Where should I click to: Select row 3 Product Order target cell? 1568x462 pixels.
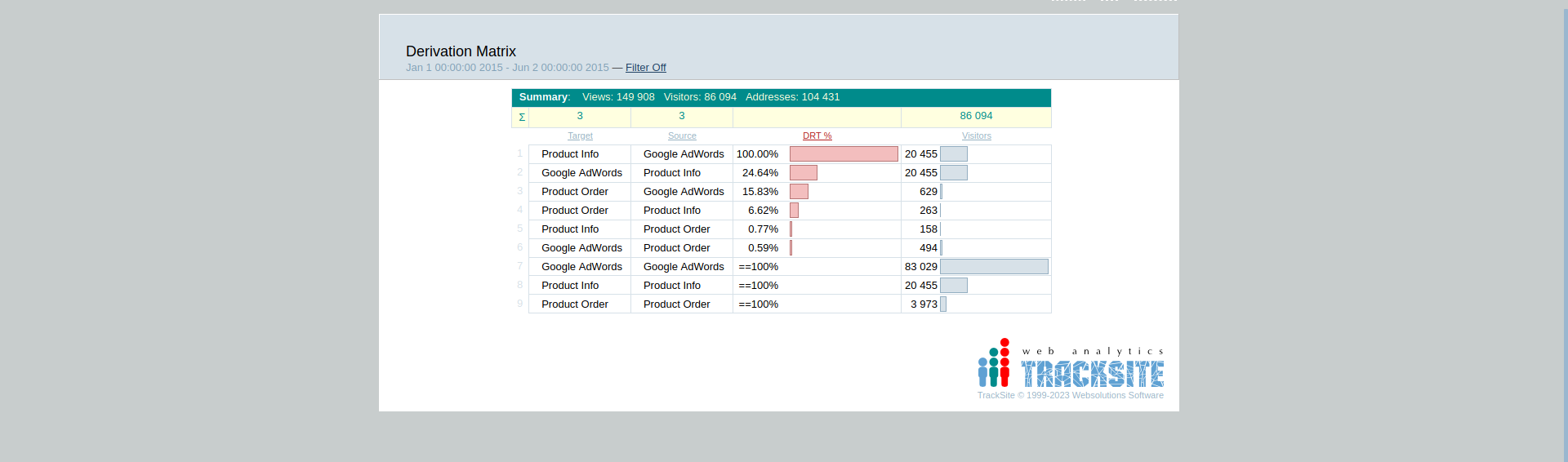(x=575, y=192)
